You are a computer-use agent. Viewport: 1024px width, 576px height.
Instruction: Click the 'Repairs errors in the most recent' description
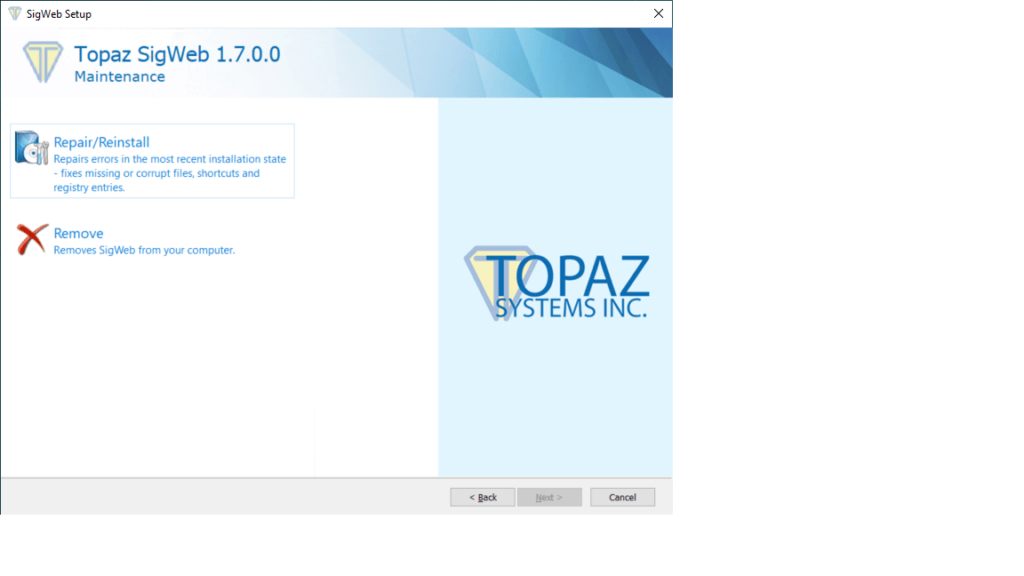[170, 173]
